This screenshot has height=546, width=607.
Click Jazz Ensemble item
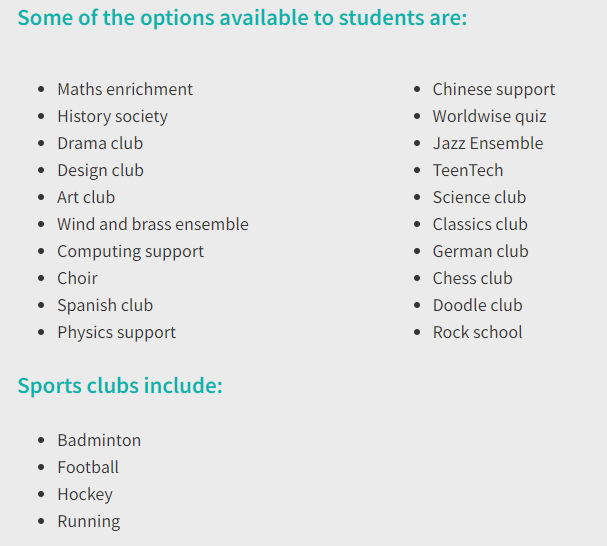point(488,143)
